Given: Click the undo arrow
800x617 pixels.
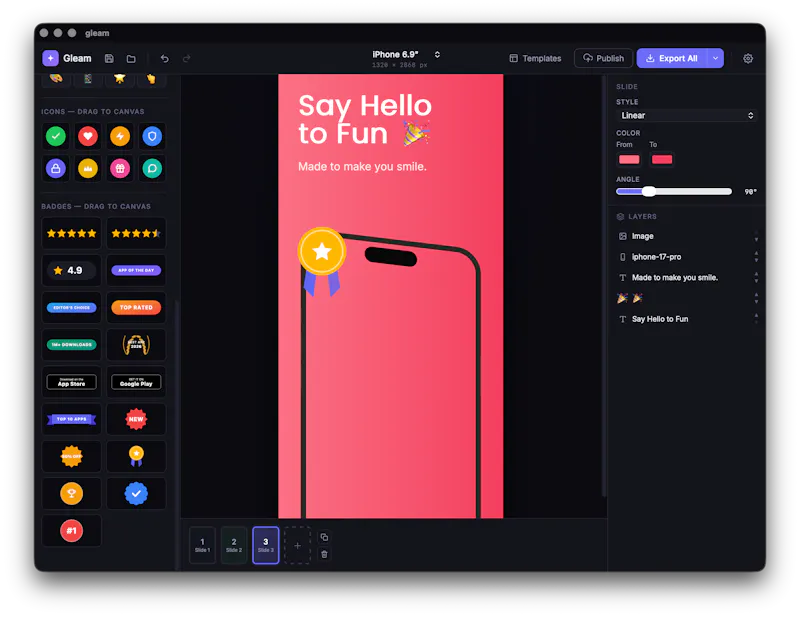Looking at the screenshot, I should pyautogui.click(x=164, y=59).
